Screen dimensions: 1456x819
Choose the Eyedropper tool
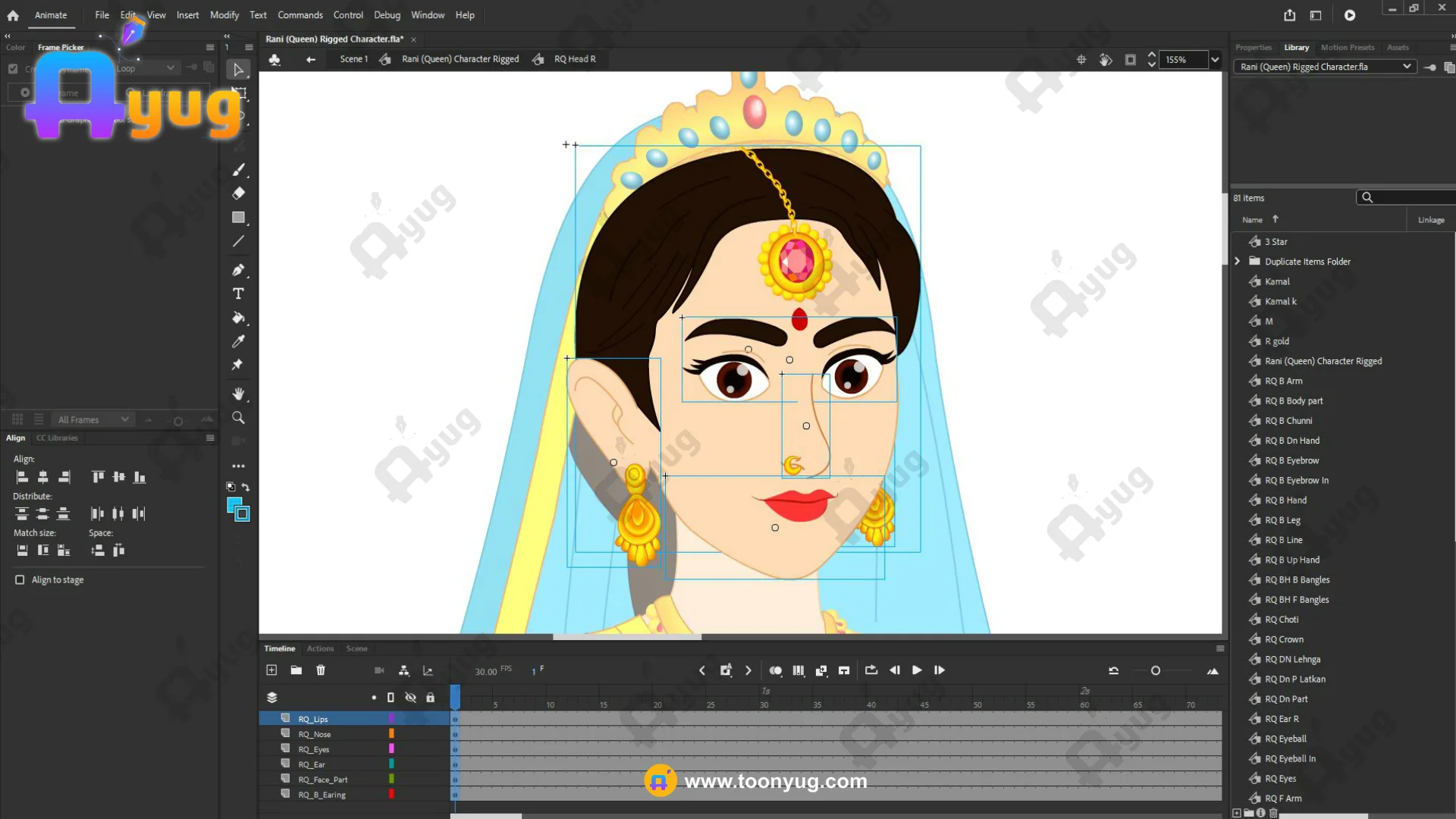click(238, 341)
